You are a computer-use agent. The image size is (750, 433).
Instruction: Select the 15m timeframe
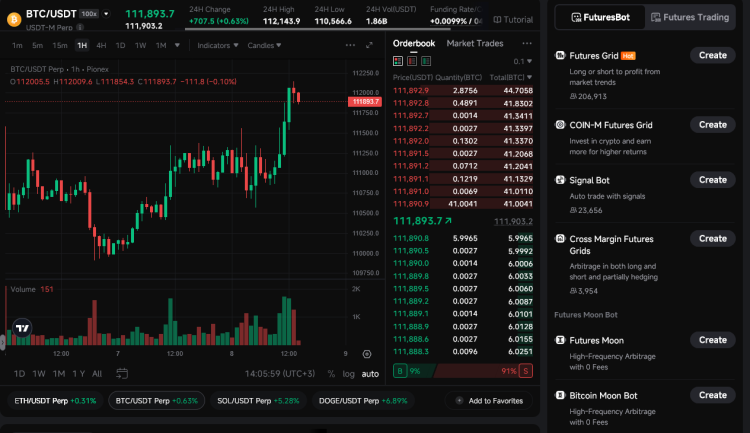(x=60, y=45)
